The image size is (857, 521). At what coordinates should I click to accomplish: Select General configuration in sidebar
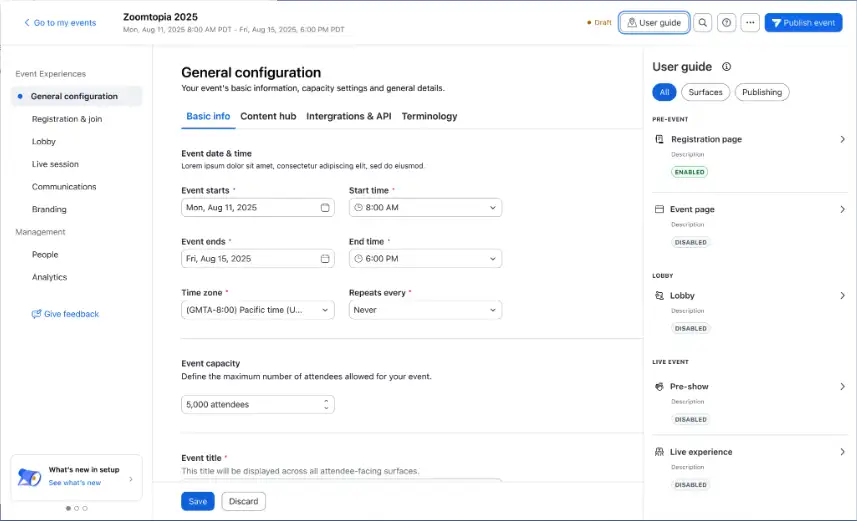[77, 96]
